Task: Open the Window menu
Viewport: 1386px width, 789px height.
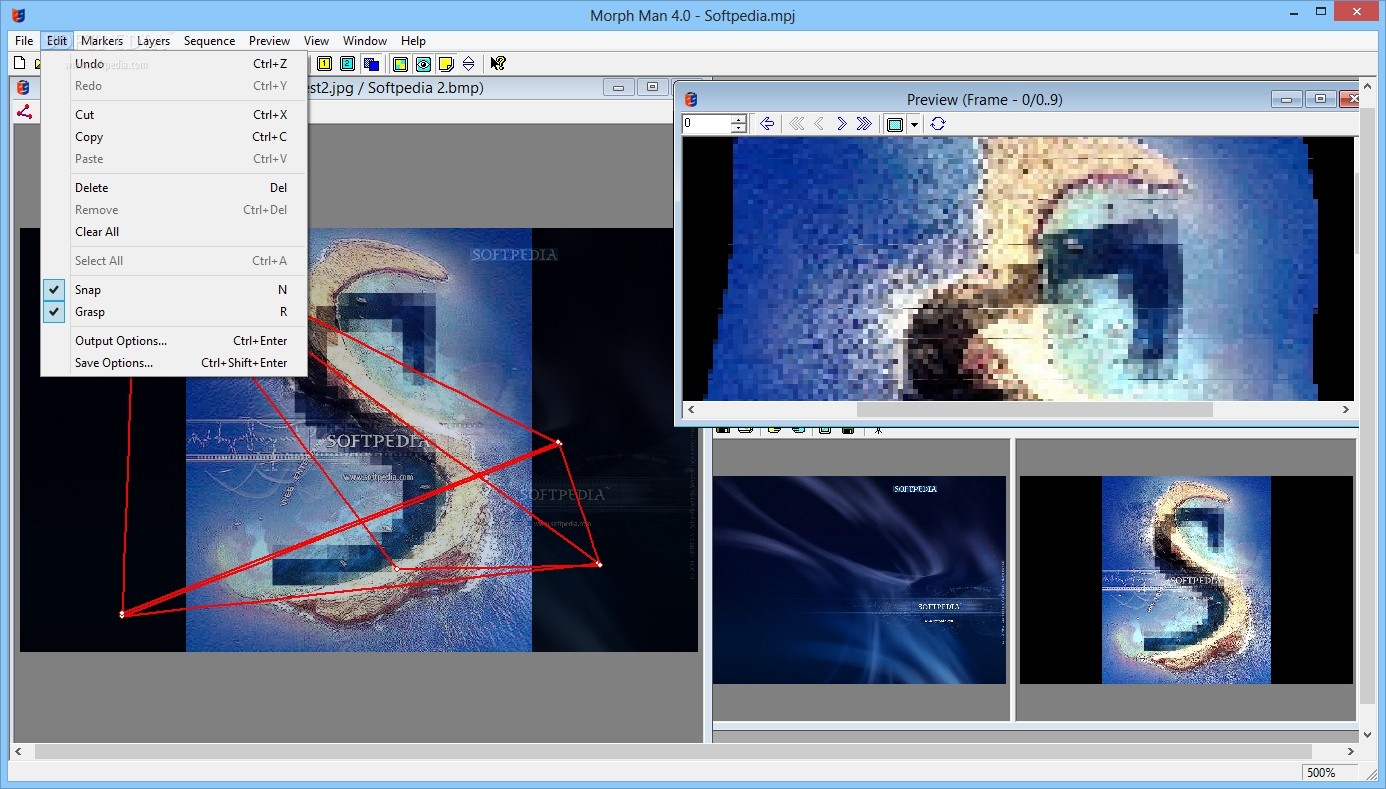Action: coord(365,41)
